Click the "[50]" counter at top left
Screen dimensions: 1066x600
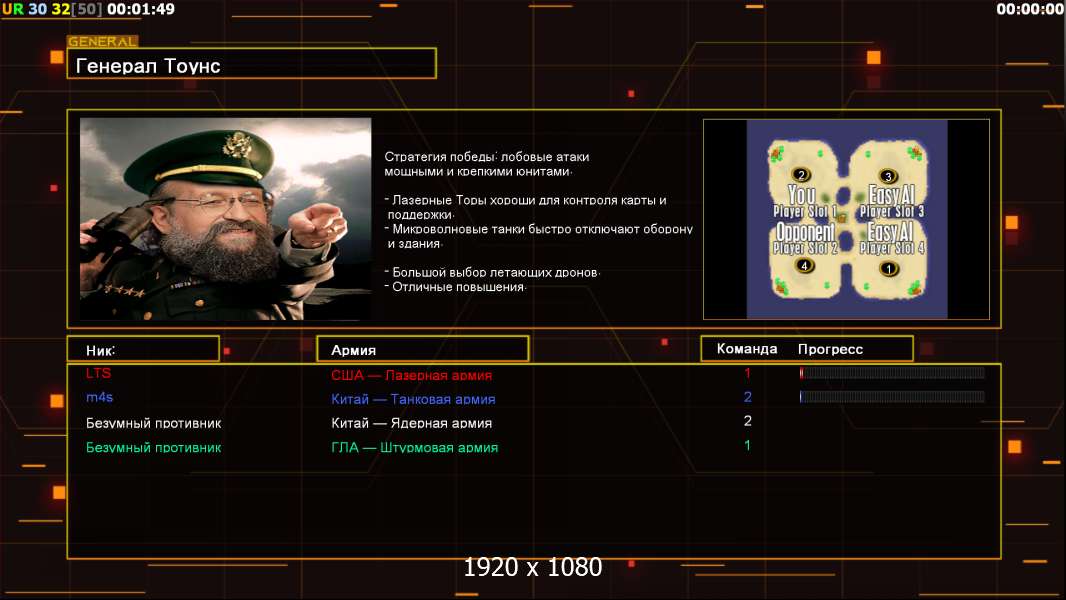tap(86, 9)
